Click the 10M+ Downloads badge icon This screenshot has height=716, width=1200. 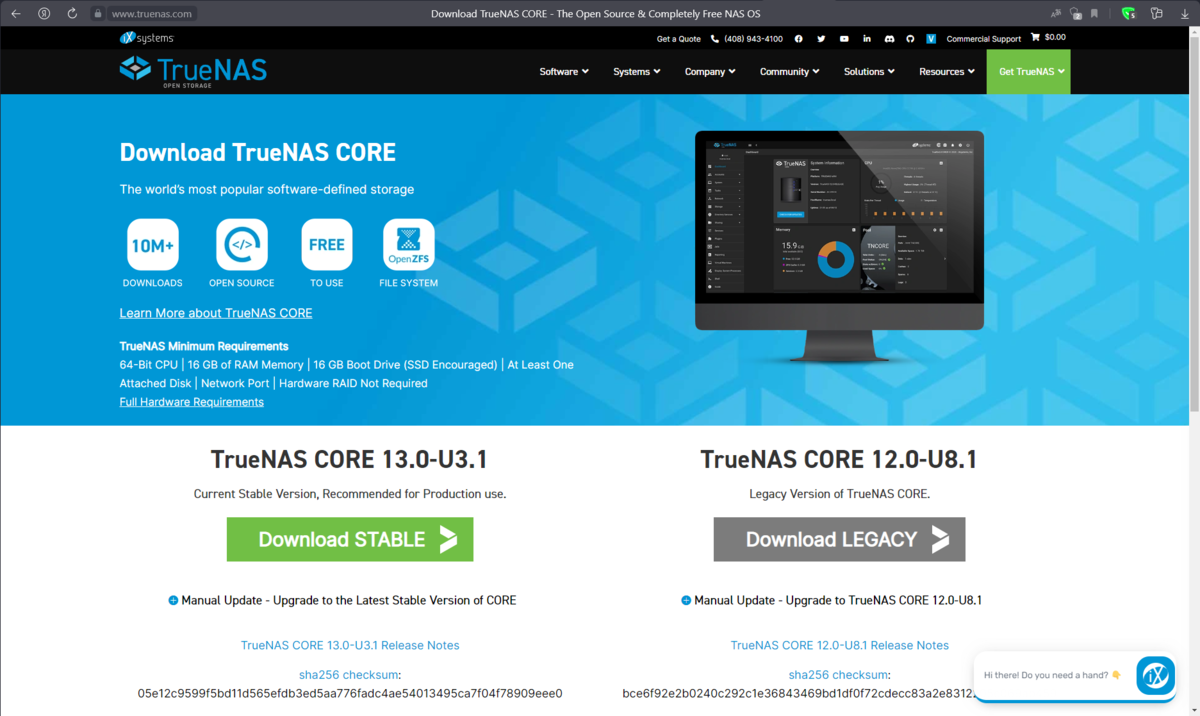[x=153, y=245]
